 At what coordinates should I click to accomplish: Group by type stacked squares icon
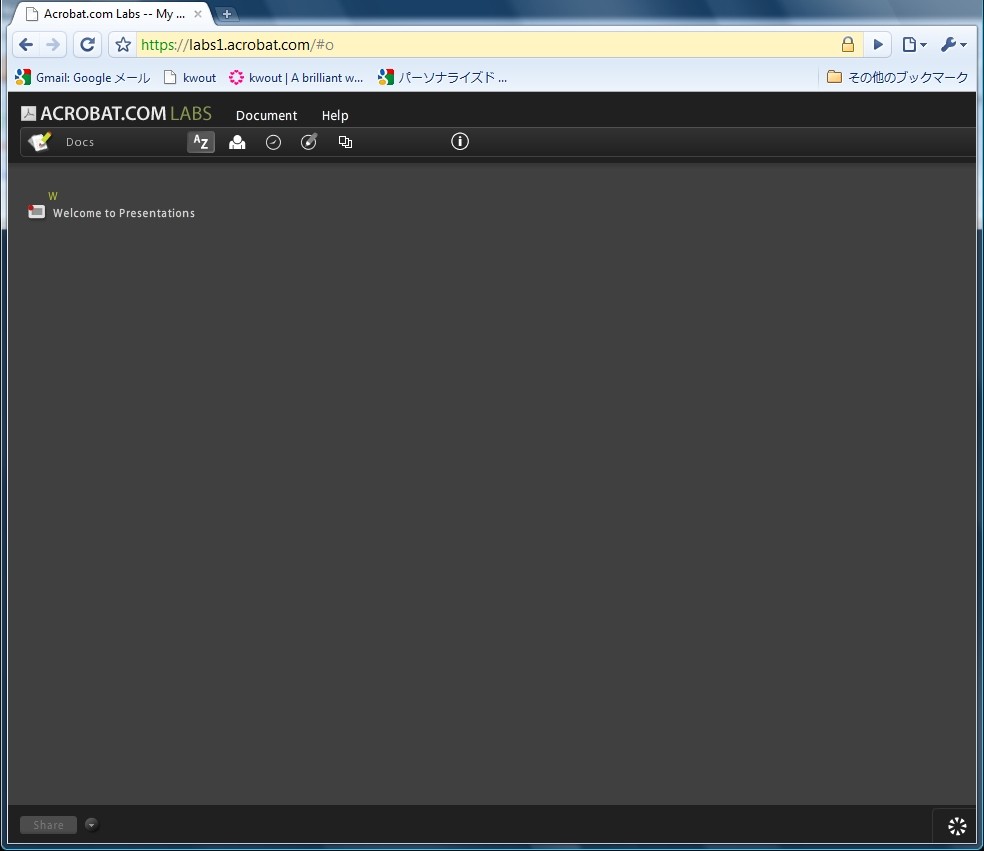[345, 142]
